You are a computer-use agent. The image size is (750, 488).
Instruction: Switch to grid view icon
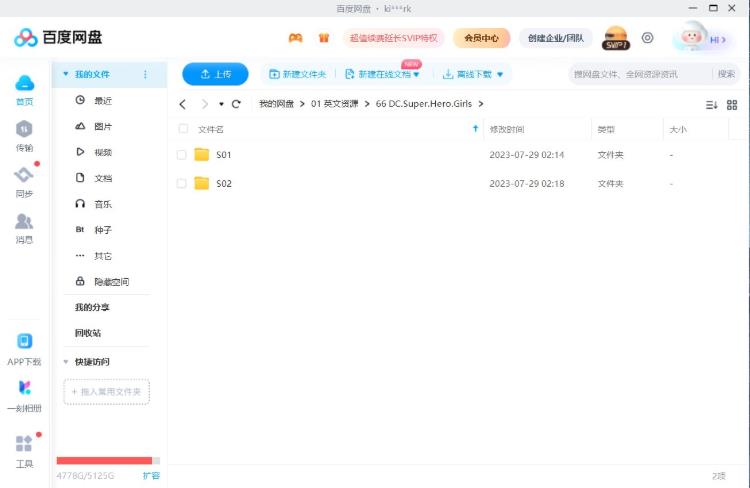coord(732,105)
